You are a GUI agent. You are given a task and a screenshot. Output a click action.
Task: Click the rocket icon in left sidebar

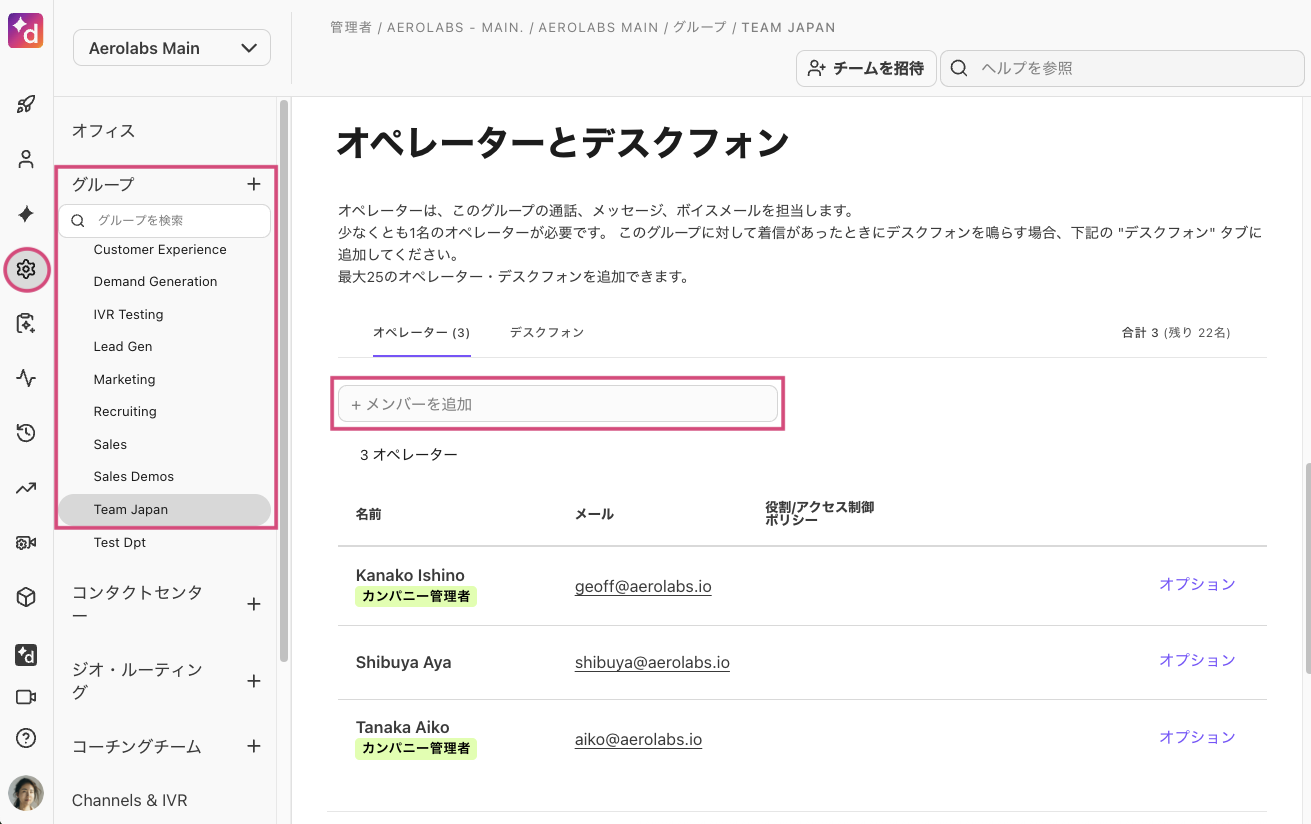coord(26,105)
